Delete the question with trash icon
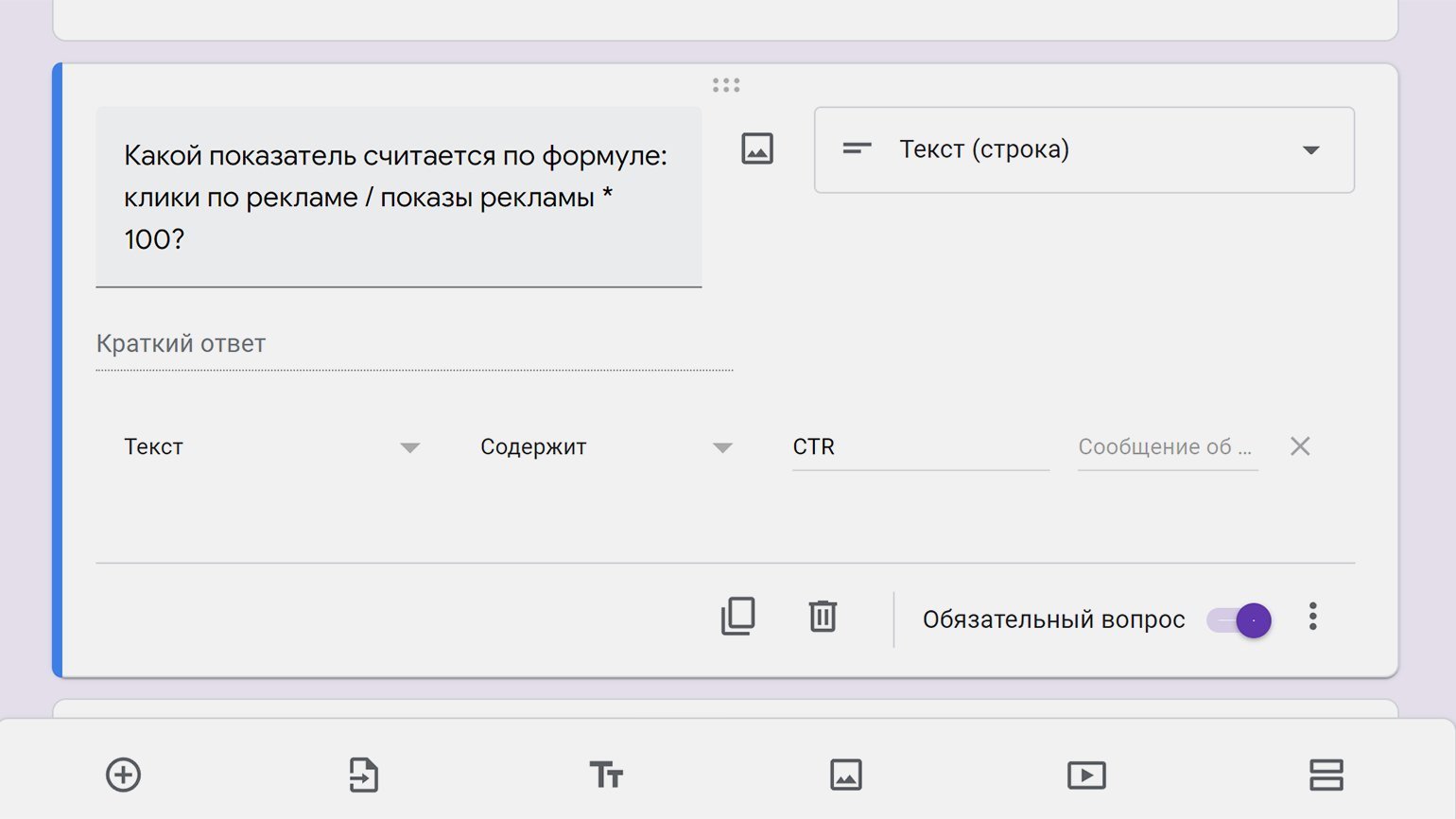Viewport: 1456px width, 819px height. point(823,617)
